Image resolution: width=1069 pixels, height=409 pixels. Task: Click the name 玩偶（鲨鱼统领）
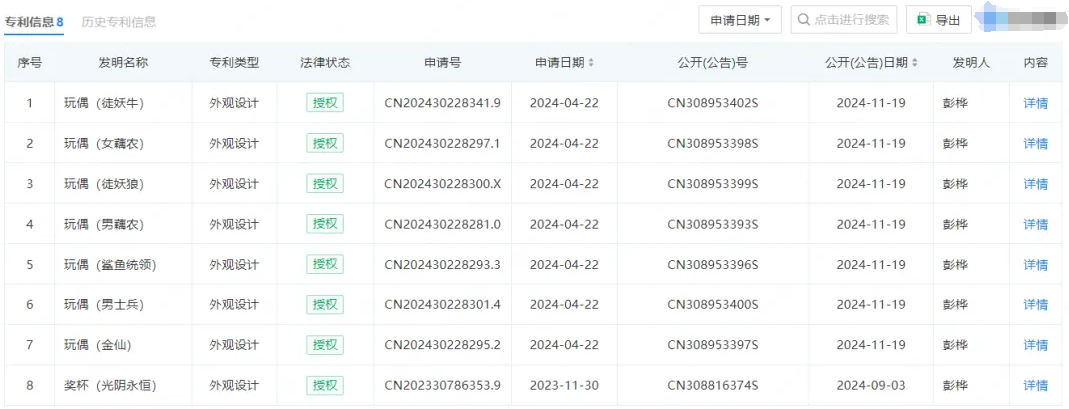click(110, 264)
